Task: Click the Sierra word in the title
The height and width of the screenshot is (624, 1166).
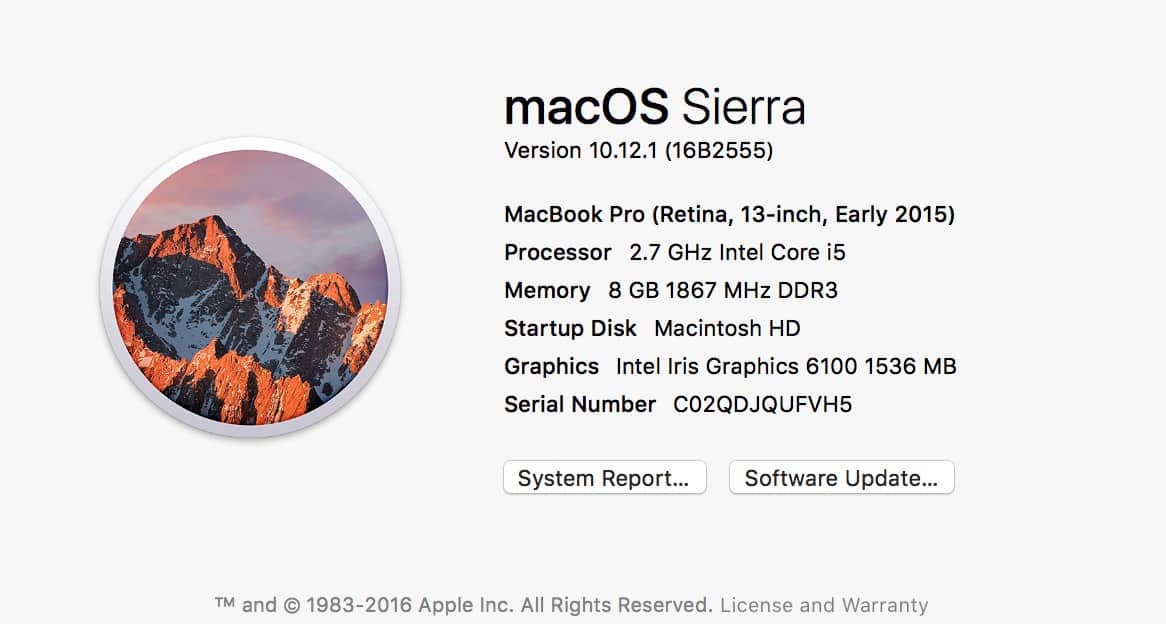Action: coord(744,106)
